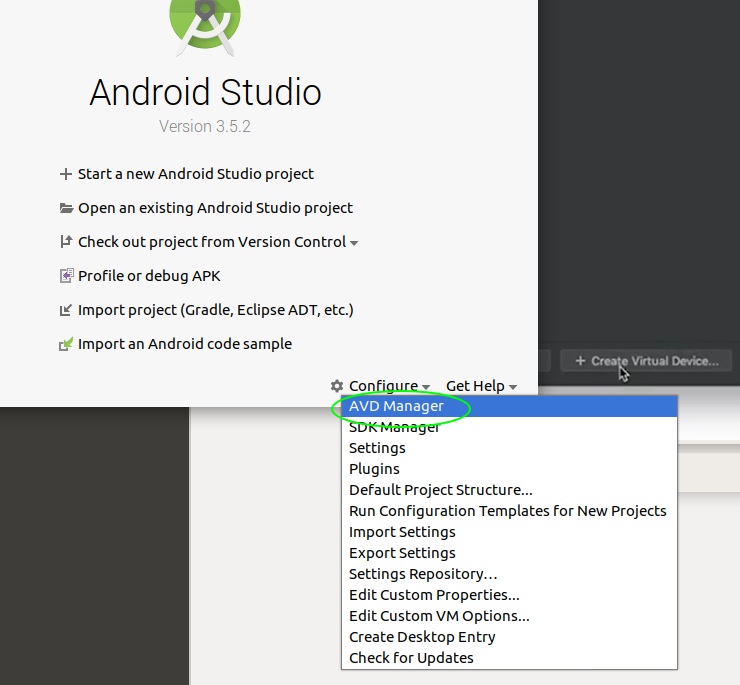Viewport: 740px width, 685px height.
Task: Click the Android Studio logo icon
Action: coord(204,22)
